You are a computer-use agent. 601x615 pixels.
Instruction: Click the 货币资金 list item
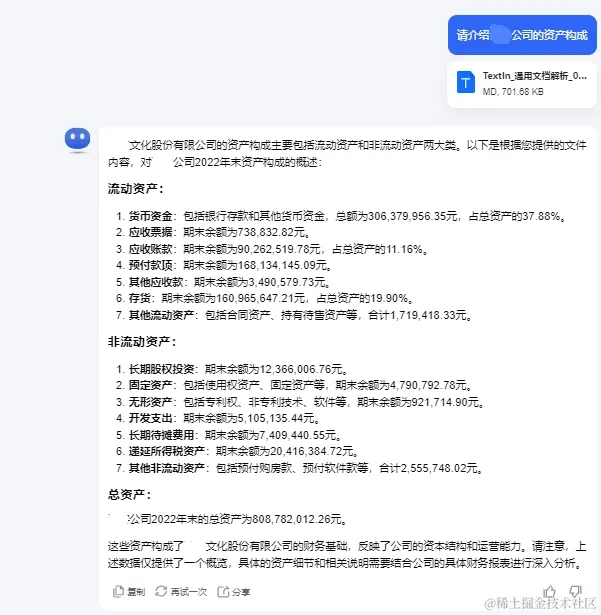[341, 216]
